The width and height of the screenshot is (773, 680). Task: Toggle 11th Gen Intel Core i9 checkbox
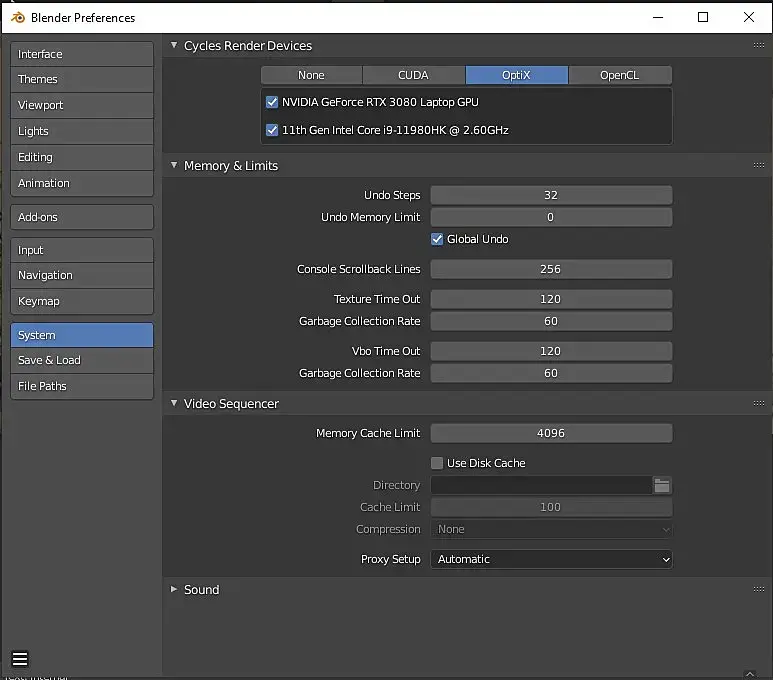272,130
